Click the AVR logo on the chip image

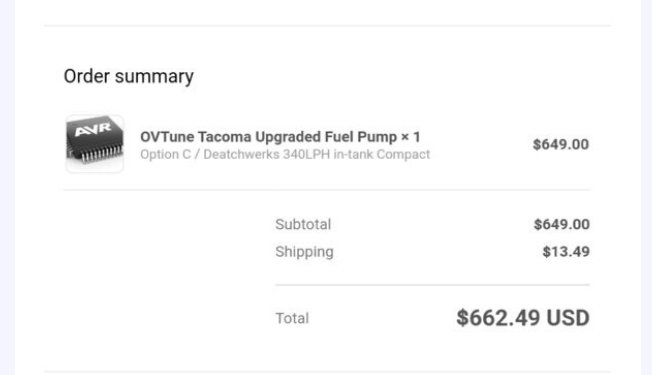click(x=93, y=129)
